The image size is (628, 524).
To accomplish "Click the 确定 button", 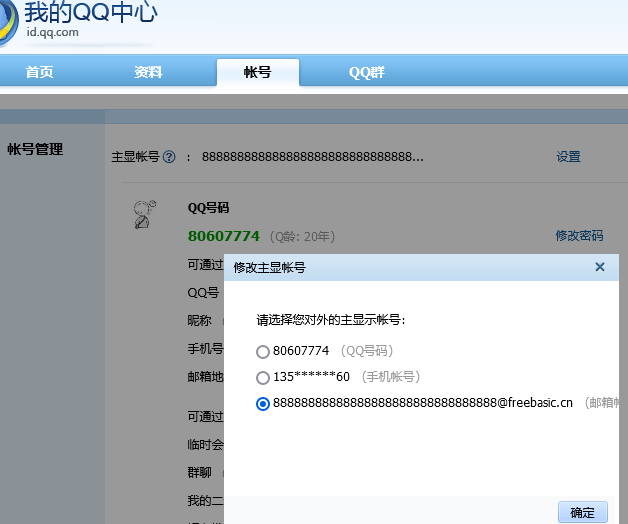I will pos(583,512).
